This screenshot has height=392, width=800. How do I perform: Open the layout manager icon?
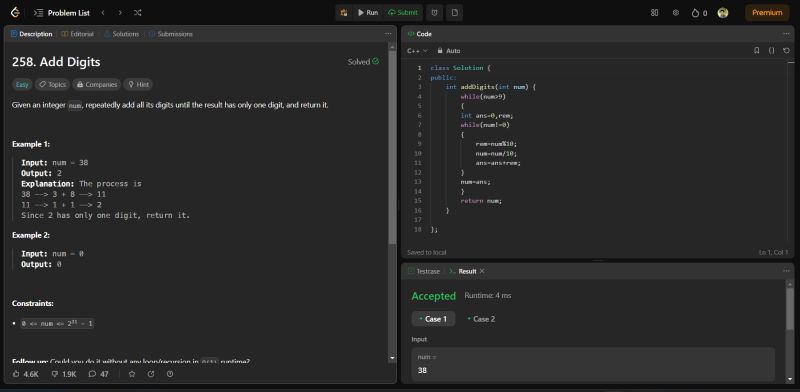(x=655, y=13)
